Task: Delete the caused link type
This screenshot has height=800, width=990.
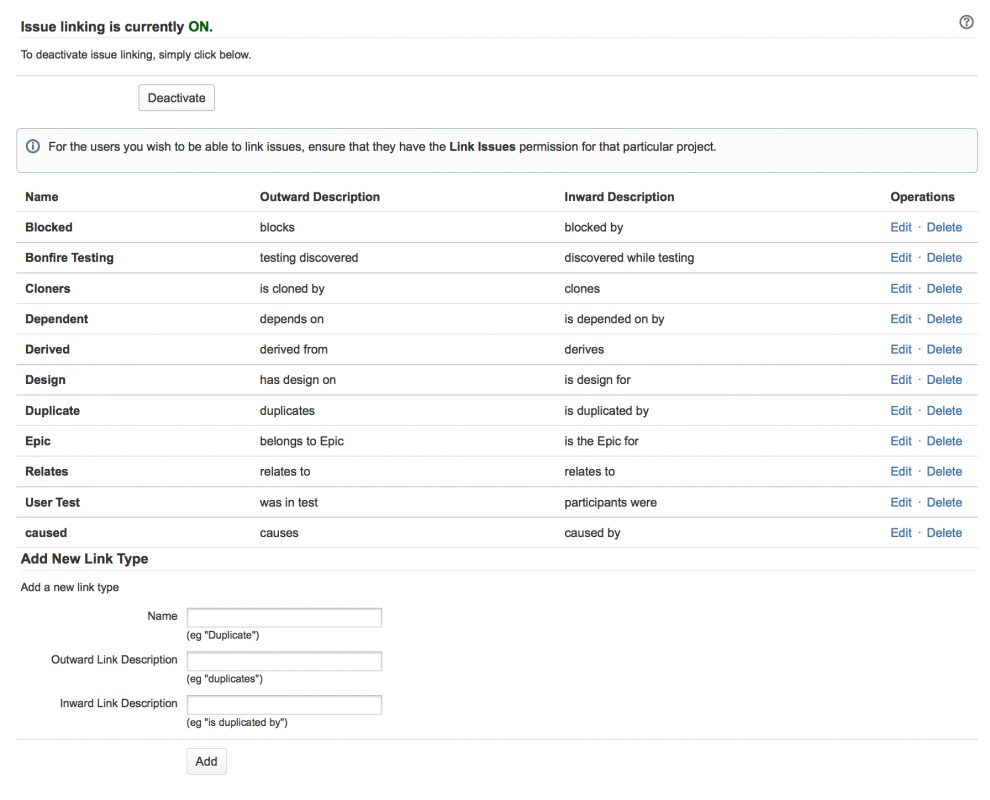Action: click(944, 533)
